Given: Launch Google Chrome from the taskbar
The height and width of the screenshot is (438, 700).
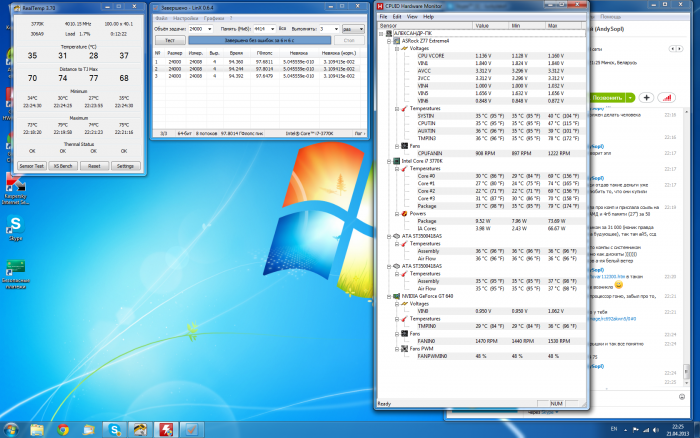Looking at the screenshot, I should (x=63, y=430).
